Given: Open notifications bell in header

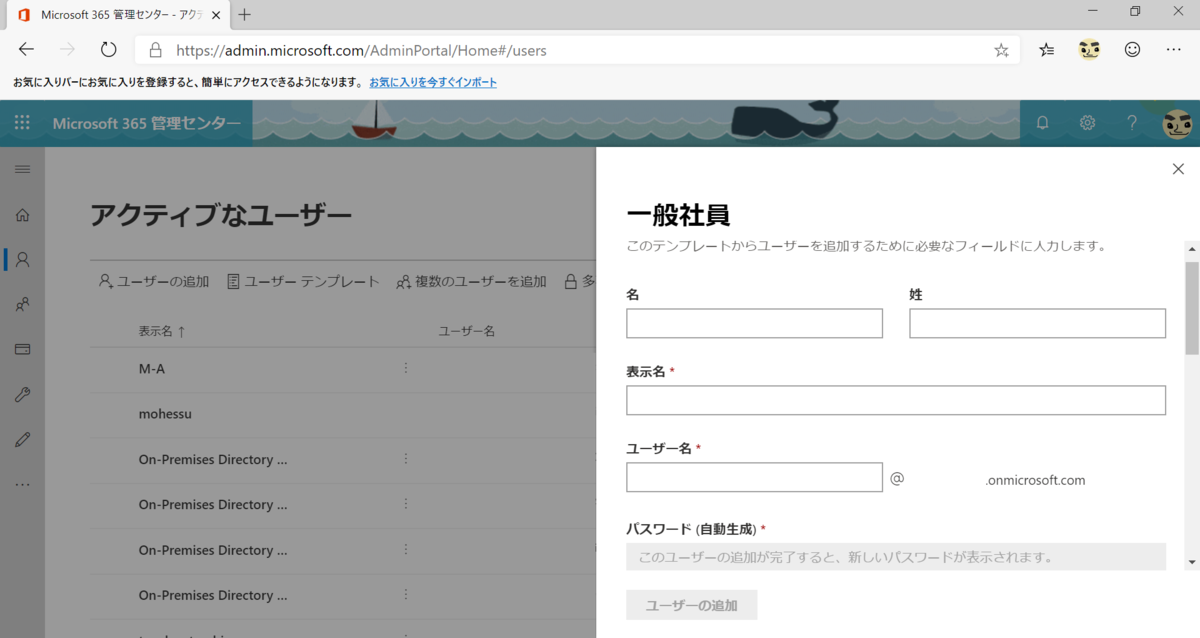Looking at the screenshot, I should pos(1043,123).
